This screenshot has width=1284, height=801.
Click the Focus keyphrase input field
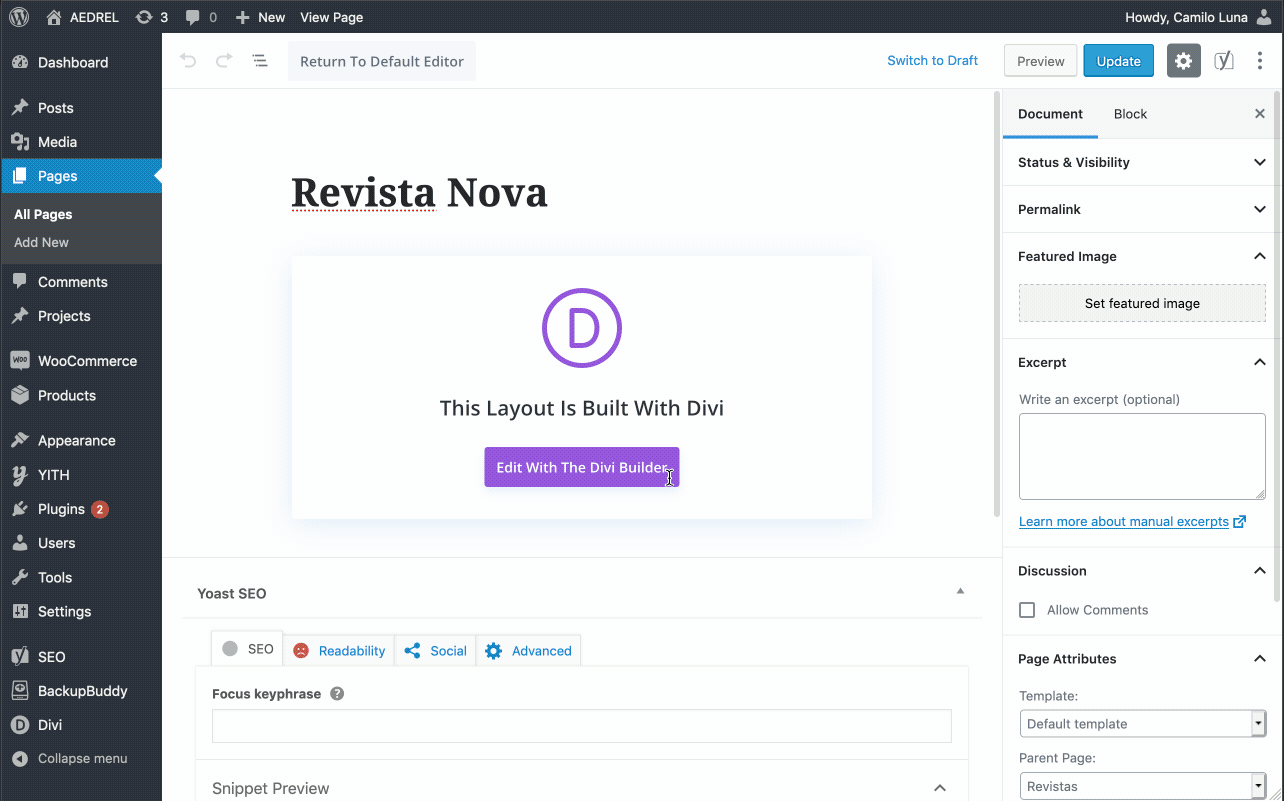tap(581, 727)
